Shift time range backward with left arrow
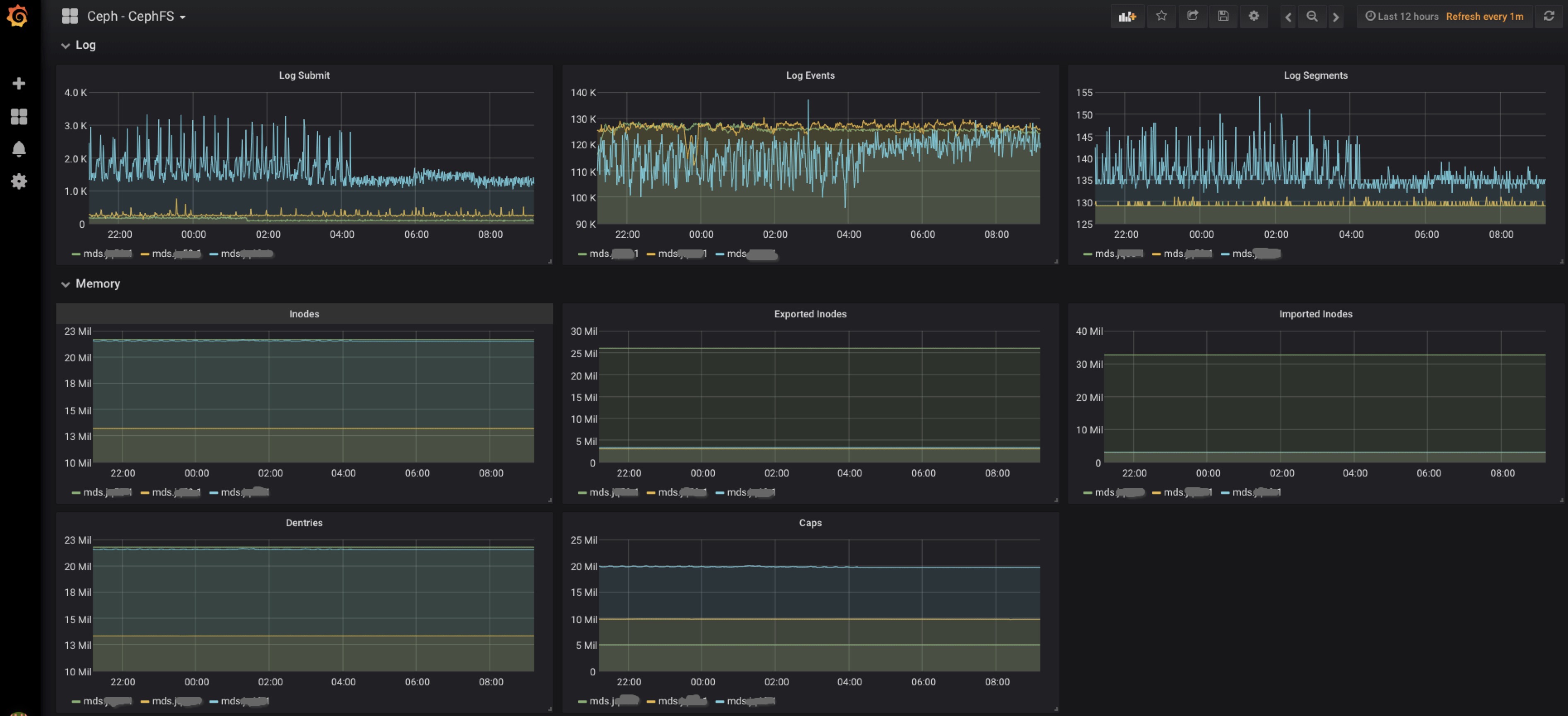 1288,17
